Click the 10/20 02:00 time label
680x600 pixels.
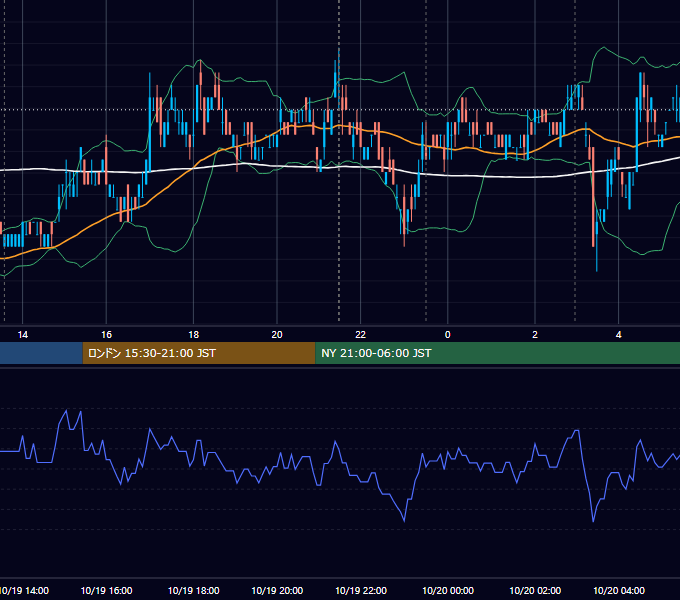535,590
